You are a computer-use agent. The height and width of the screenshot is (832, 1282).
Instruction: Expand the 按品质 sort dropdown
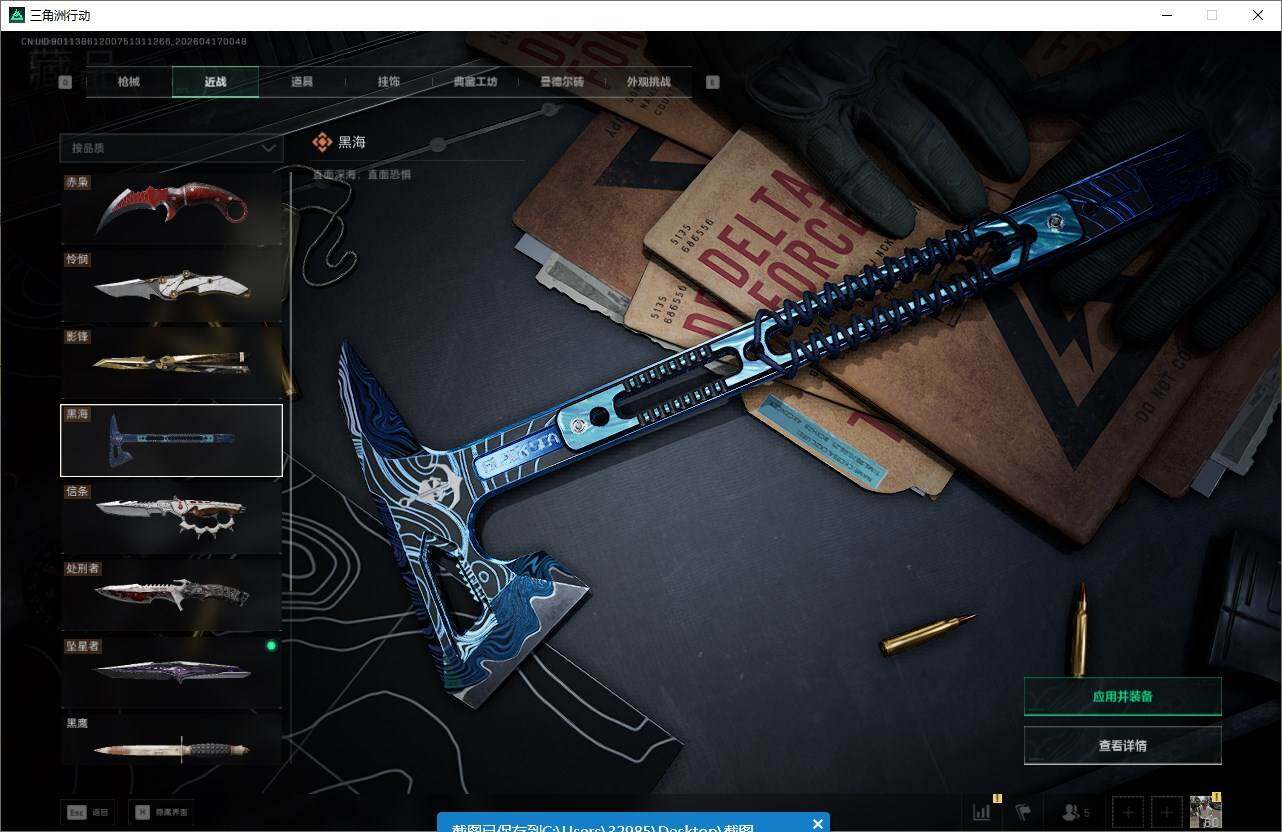171,148
